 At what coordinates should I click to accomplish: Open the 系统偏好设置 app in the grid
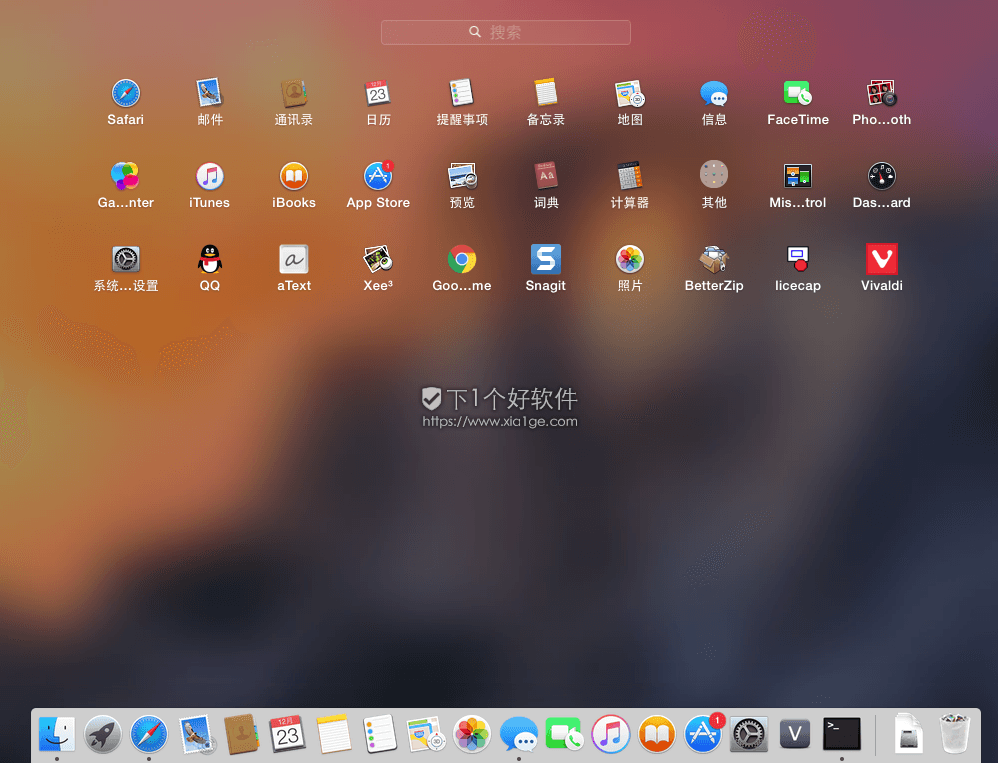coord(126,260)
